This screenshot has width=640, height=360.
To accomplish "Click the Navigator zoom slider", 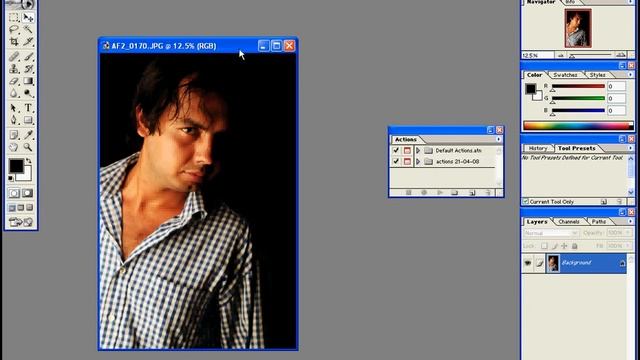I will pos(591,55).
